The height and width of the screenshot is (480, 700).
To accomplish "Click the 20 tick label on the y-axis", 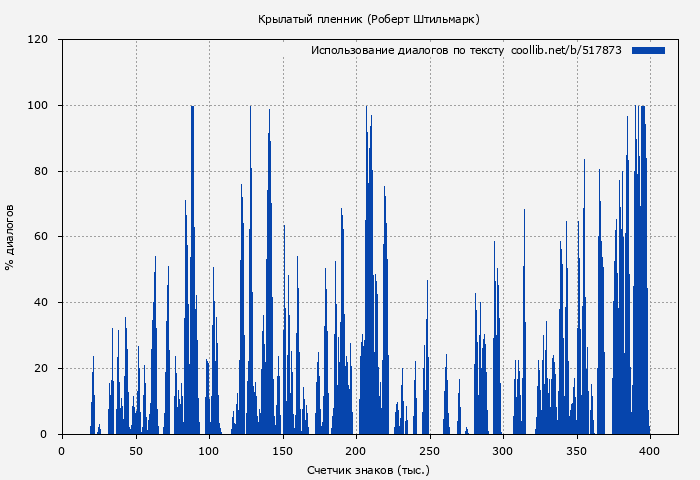I will 41,369.
